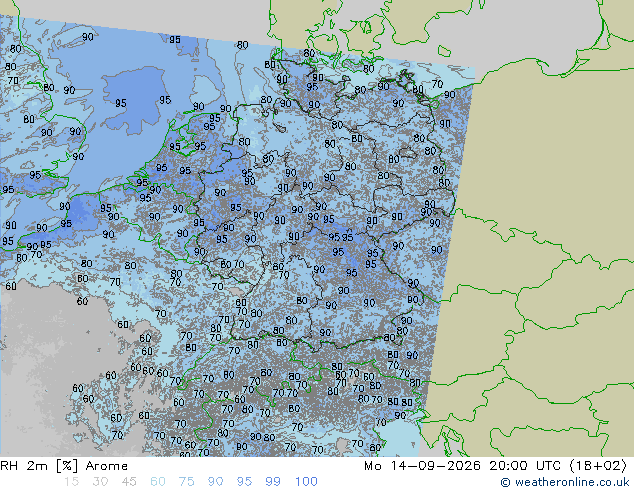The width and height of the screenshot is (634, 490).
Task: Open the weatheronline.co.uk copyright link
Action: (x=565, y=482)
